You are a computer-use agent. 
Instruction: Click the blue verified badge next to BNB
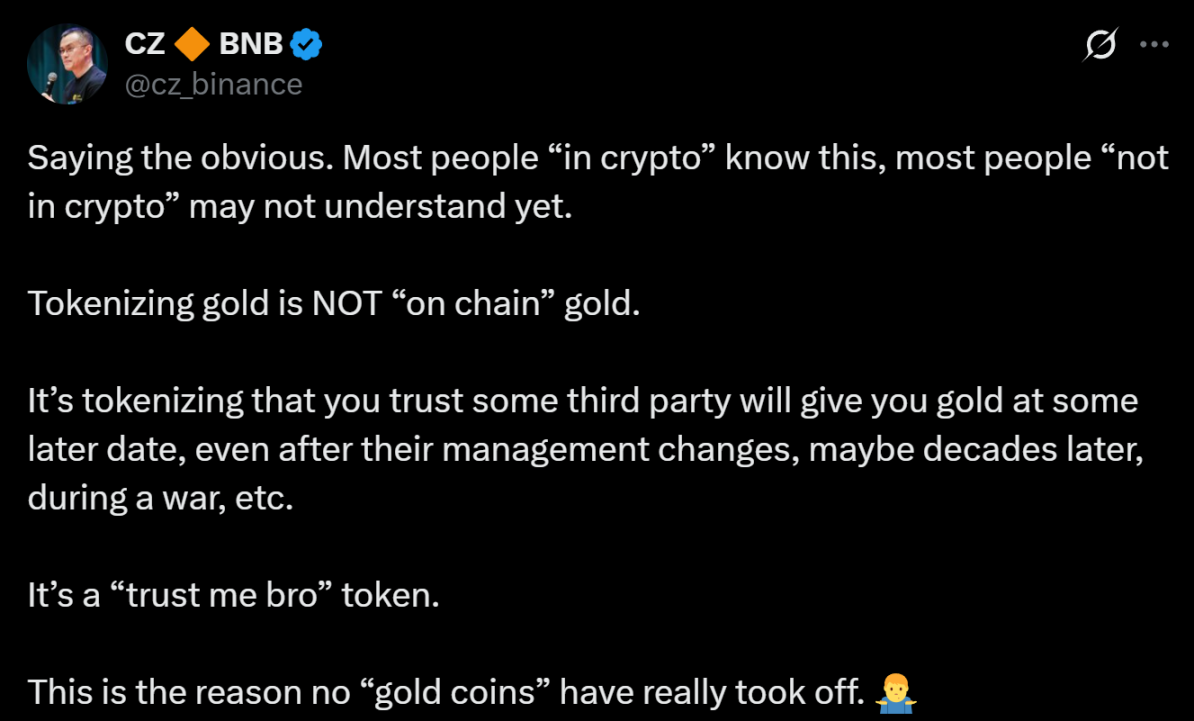coord(305,43)
